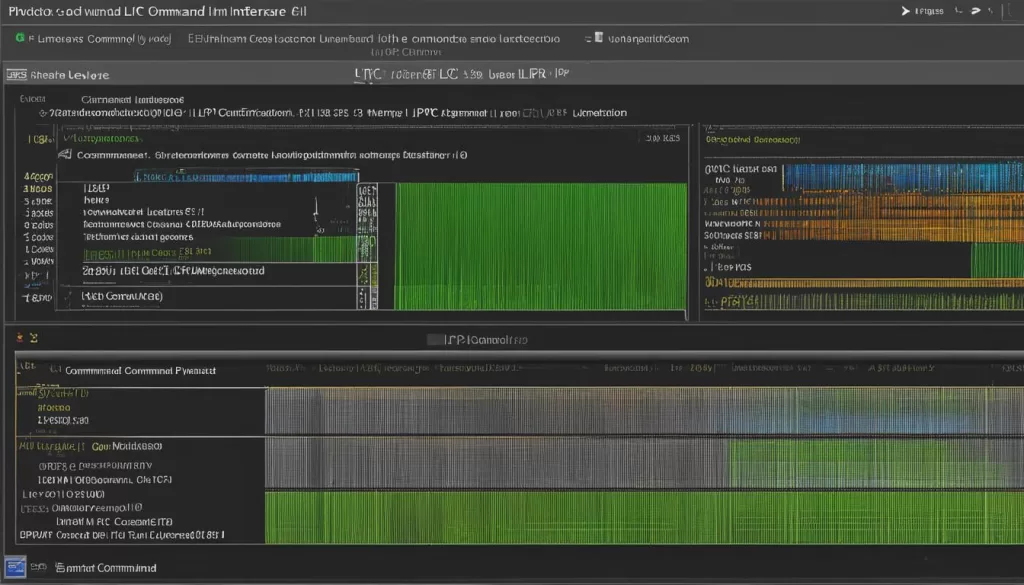Toggle the marker left of 'Command Command' row
This screenshot has width=1024, height=585.
pyautogui.click(x=55, y=370)
